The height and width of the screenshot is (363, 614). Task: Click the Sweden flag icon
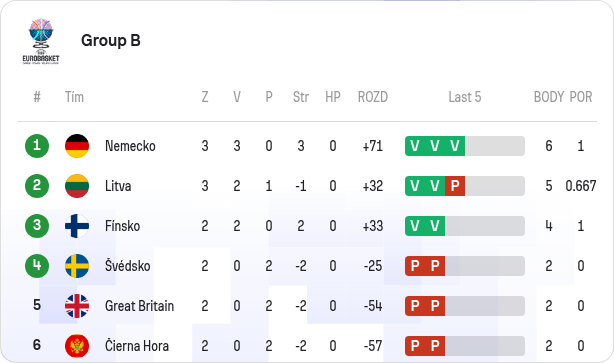click(77, 266)
